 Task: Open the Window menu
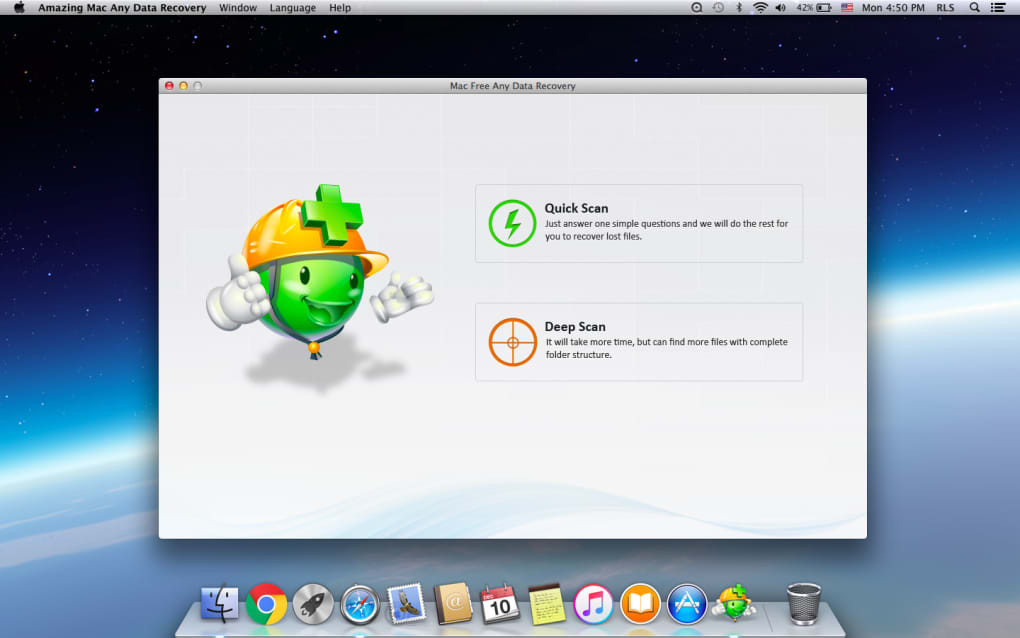pyautogui.click(x=237, y=8)
